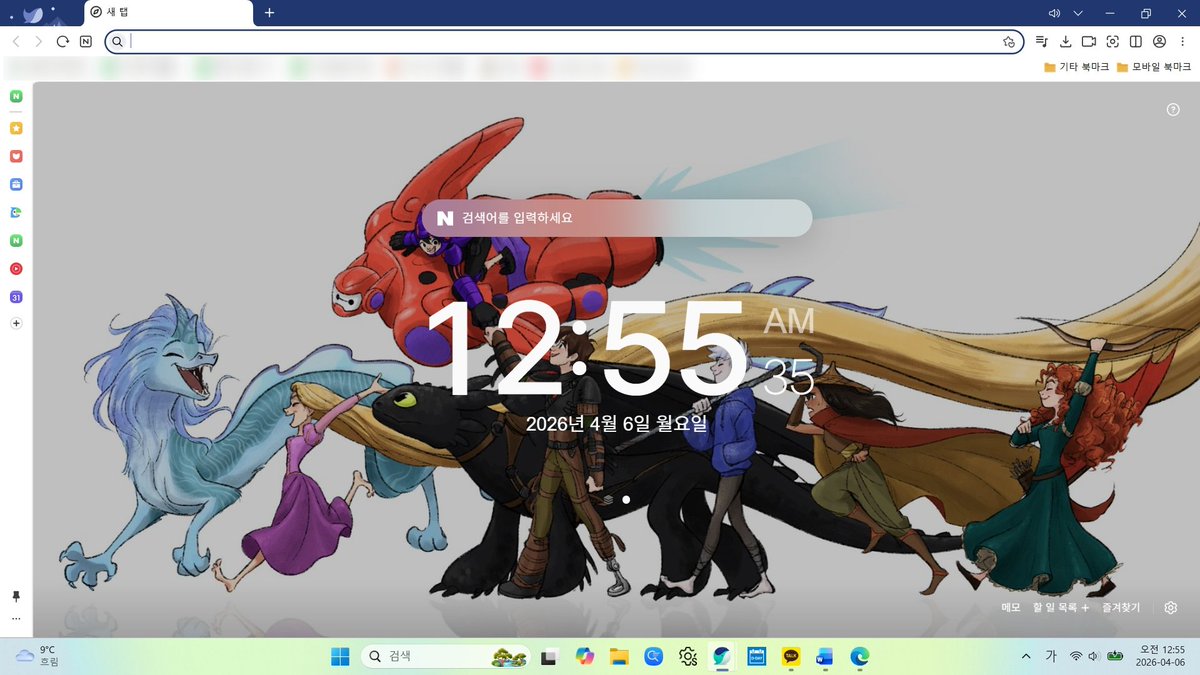Open Task View in the taskbar

tap(548, 656)
